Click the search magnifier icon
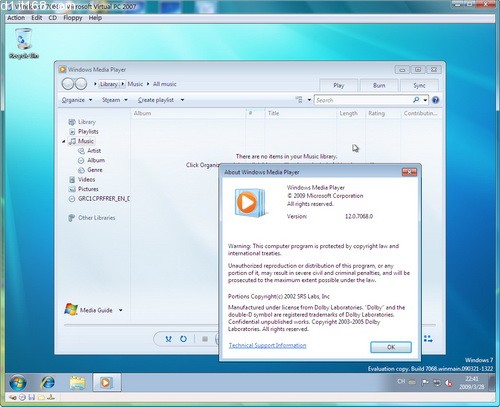Image resolution: width=500 pixels, height=407 pixels. point(416,100)
